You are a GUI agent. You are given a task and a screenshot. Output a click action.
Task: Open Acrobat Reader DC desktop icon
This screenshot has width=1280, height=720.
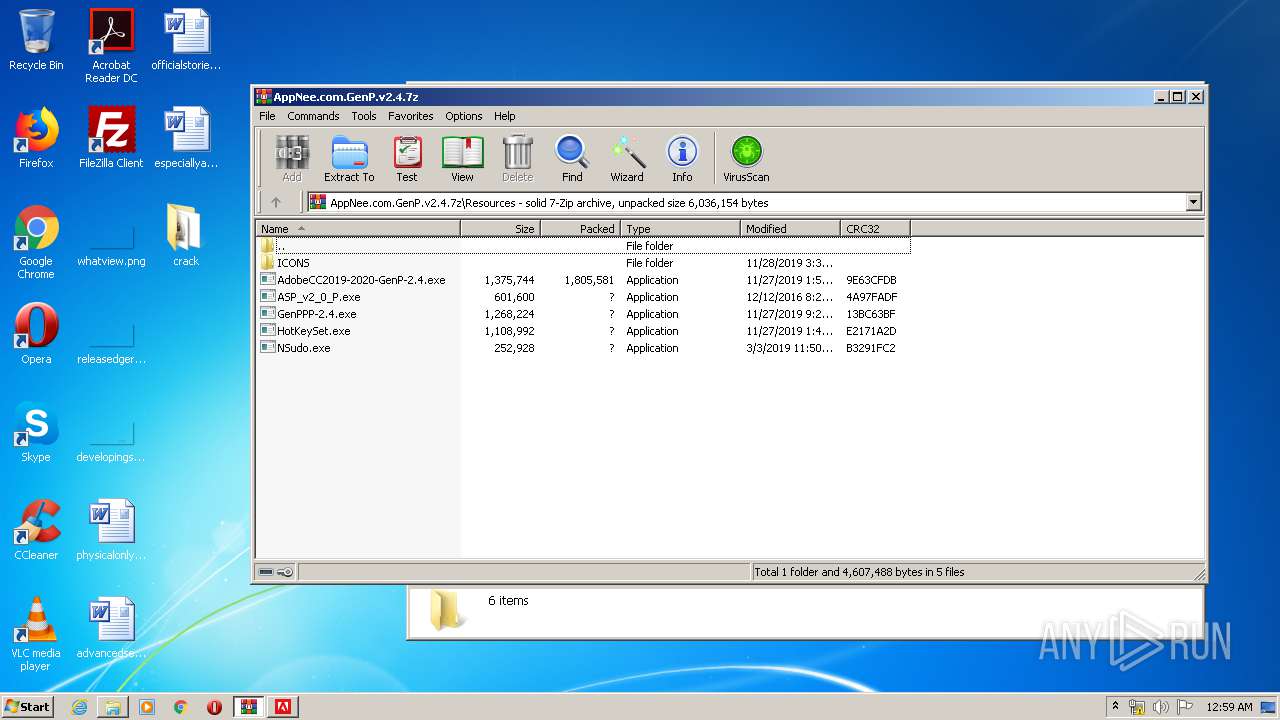click(111, 46)
